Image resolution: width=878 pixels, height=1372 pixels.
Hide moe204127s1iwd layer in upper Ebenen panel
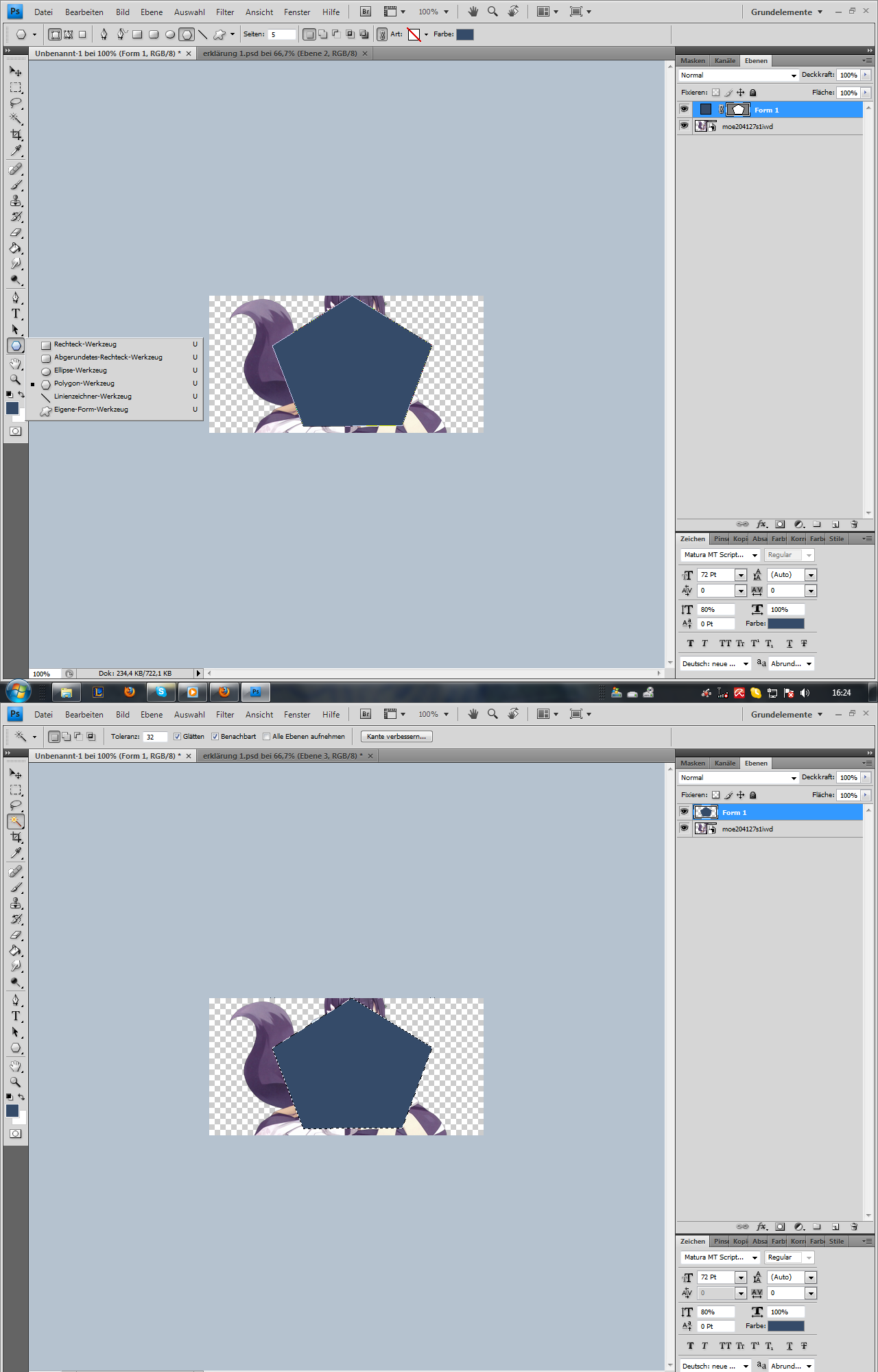point(684,126)
